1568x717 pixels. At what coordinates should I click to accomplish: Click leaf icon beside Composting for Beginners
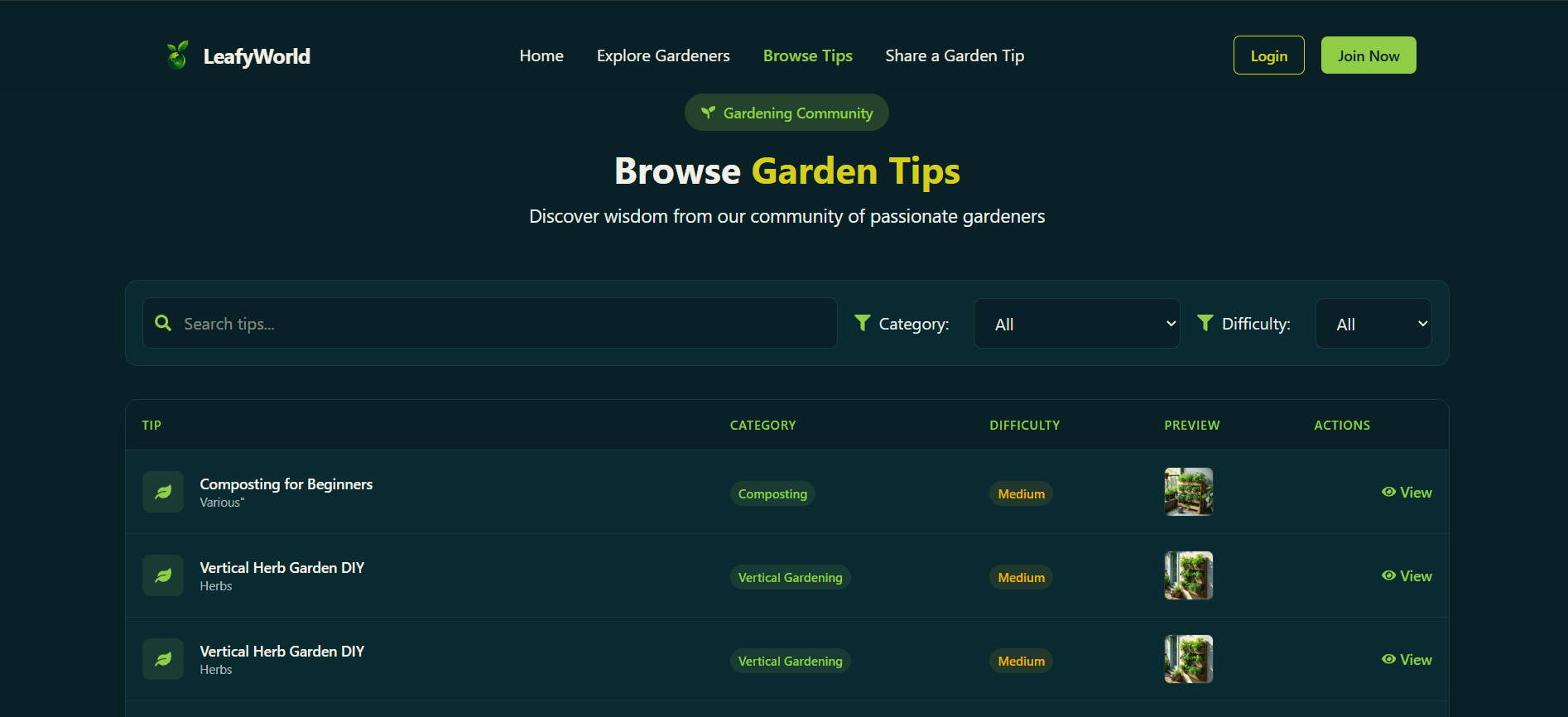[x=163, y=492]
